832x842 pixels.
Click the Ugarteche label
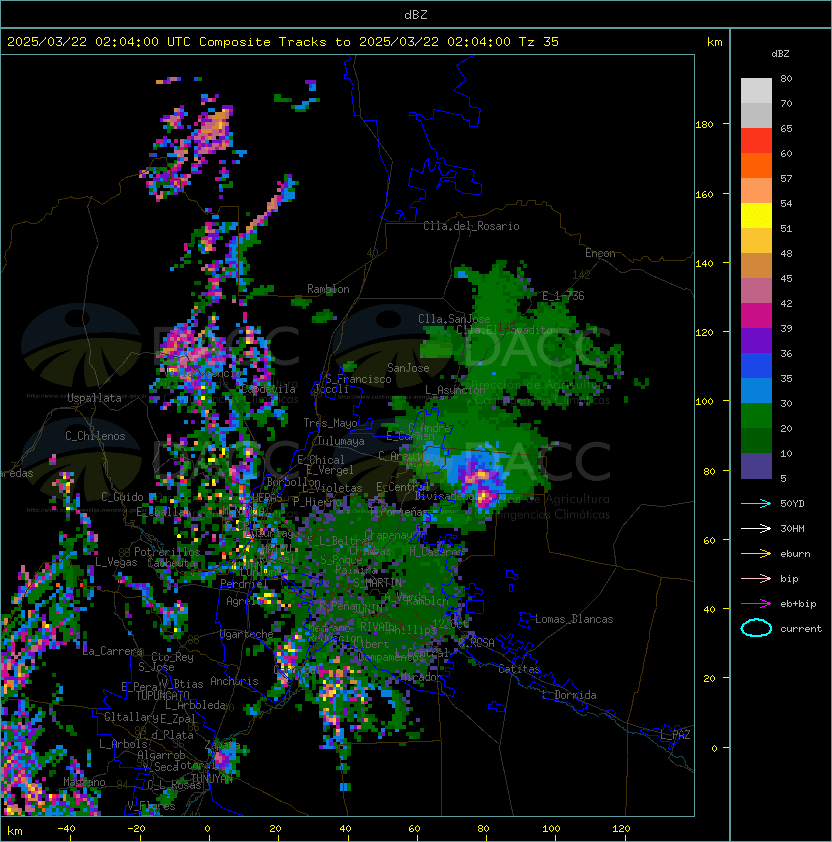(x=247, y=634)
